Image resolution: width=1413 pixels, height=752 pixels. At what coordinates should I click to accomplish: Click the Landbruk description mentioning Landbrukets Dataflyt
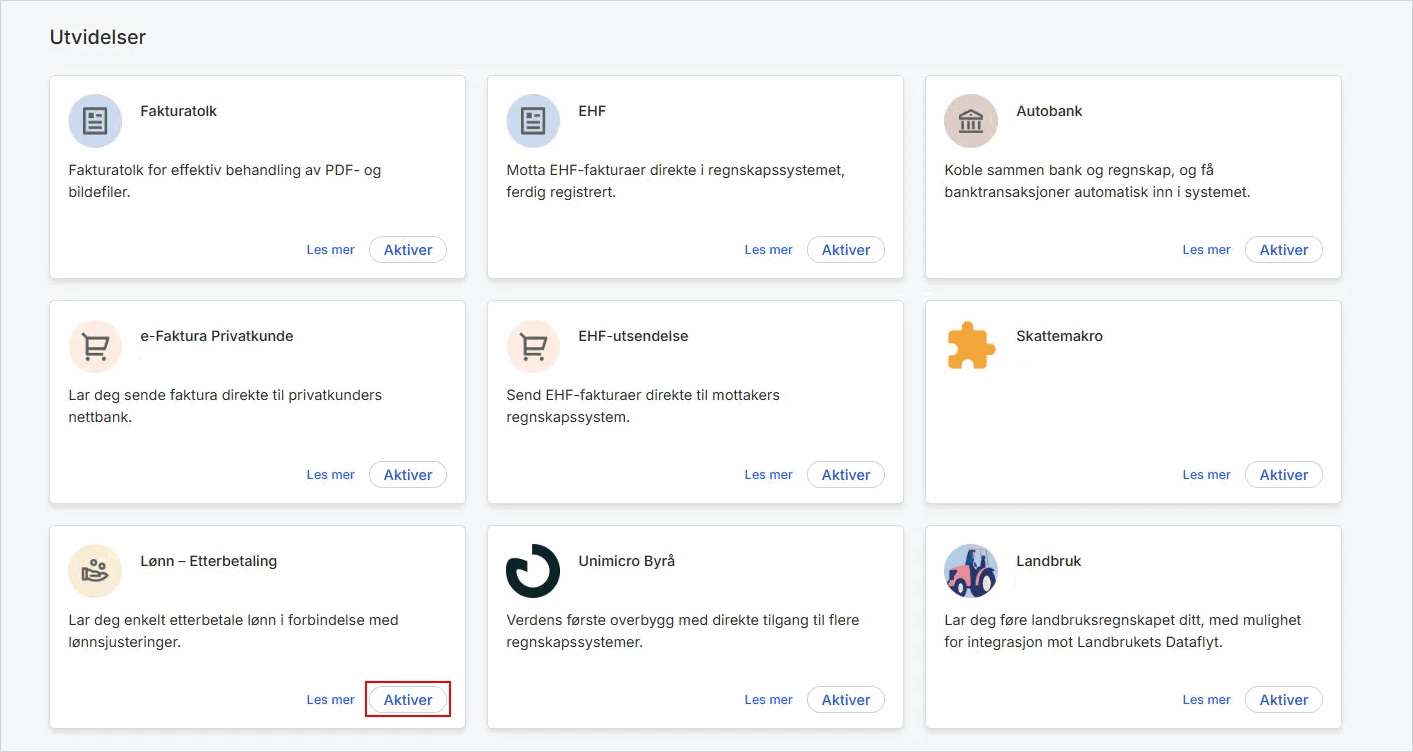tap(1123, 631)
